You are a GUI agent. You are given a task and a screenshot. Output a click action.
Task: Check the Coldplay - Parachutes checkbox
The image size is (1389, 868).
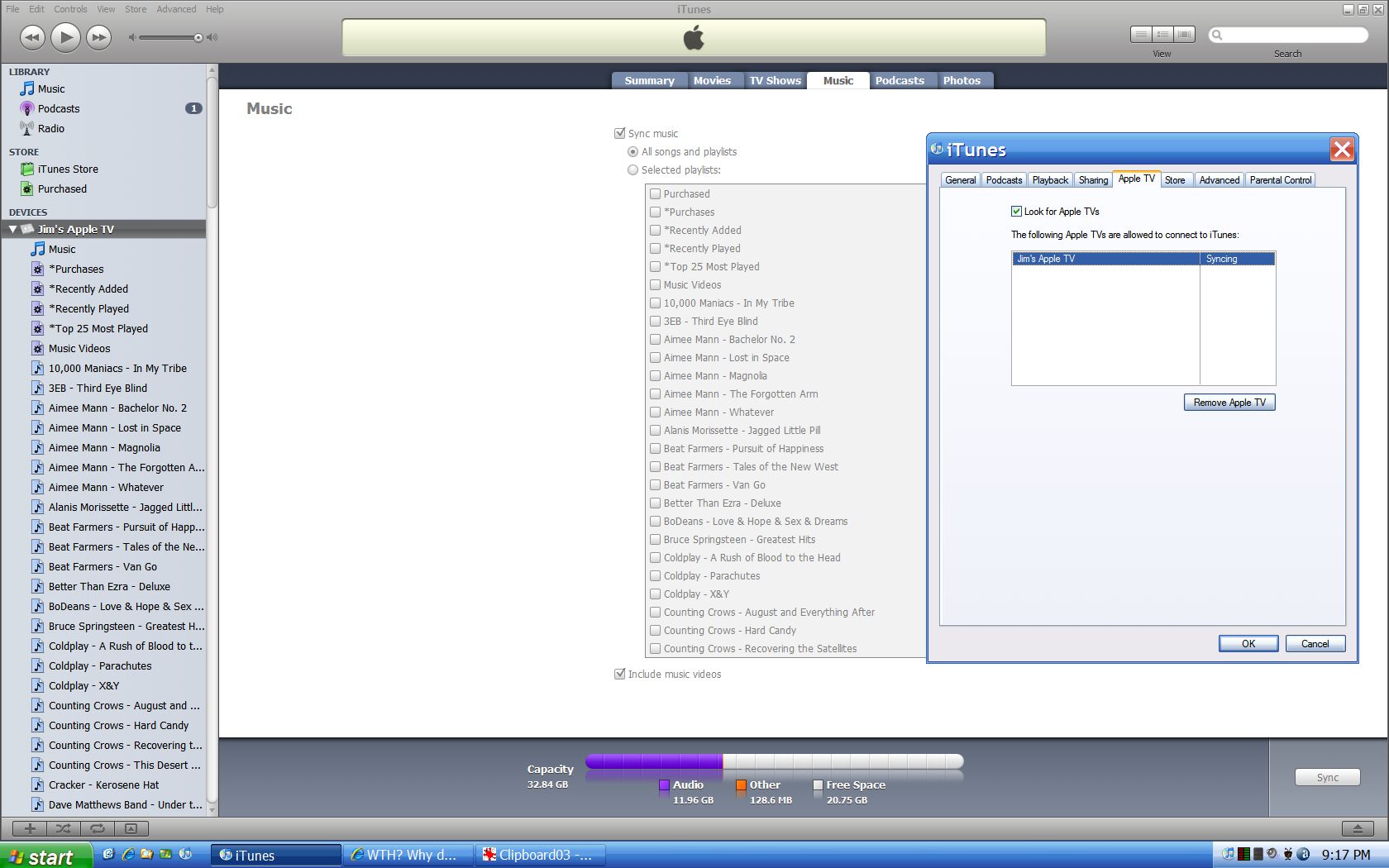[655, 575]
